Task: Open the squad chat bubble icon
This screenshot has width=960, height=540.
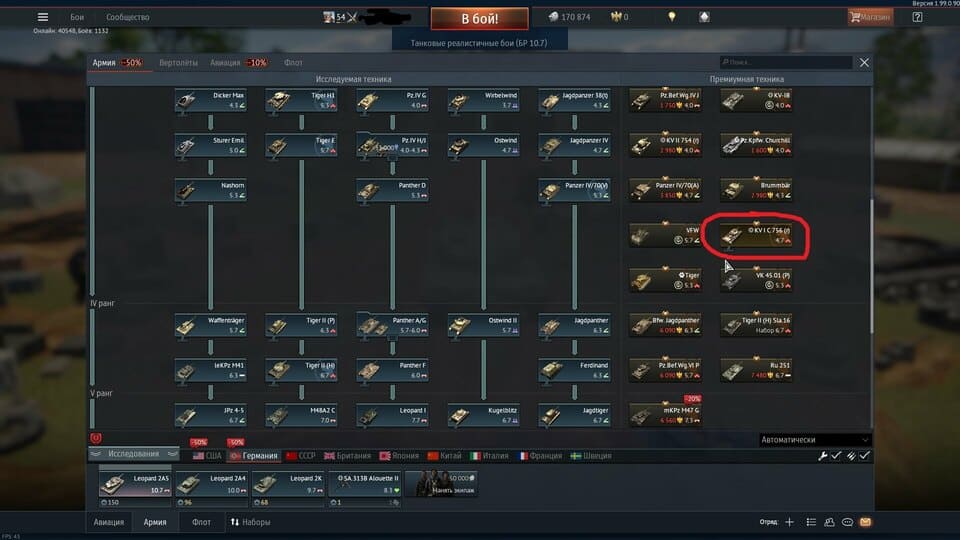Action: coord(847,522)
